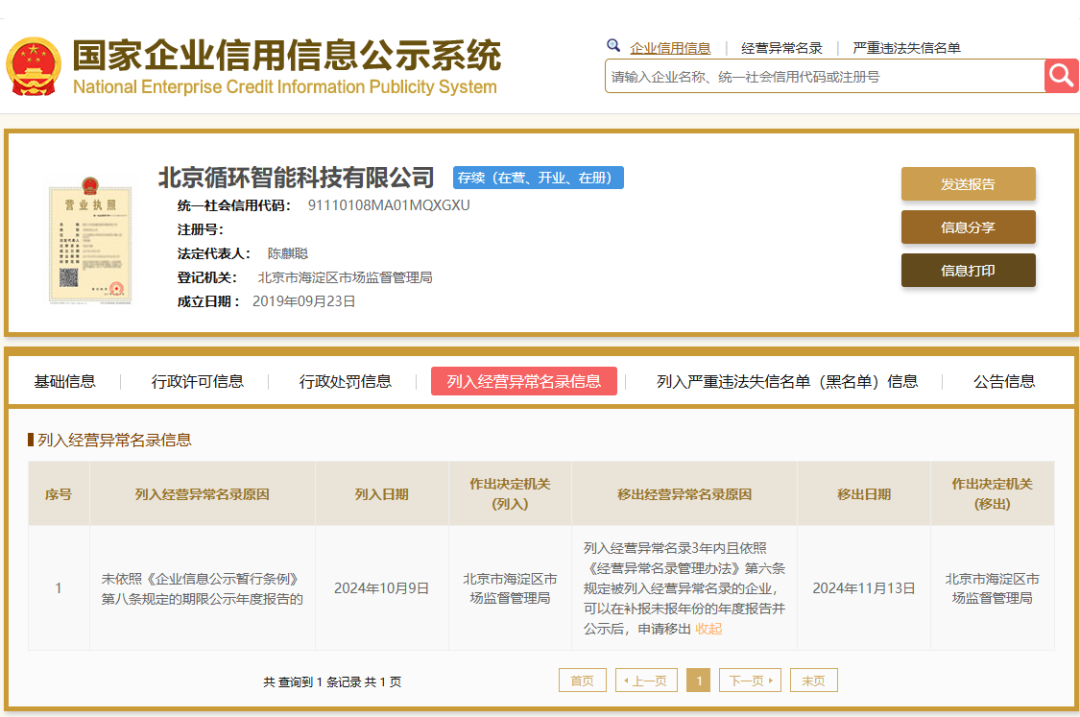Click the 移出日期 column header
This screenshot has width=1080, height=717.
point(864,495)
